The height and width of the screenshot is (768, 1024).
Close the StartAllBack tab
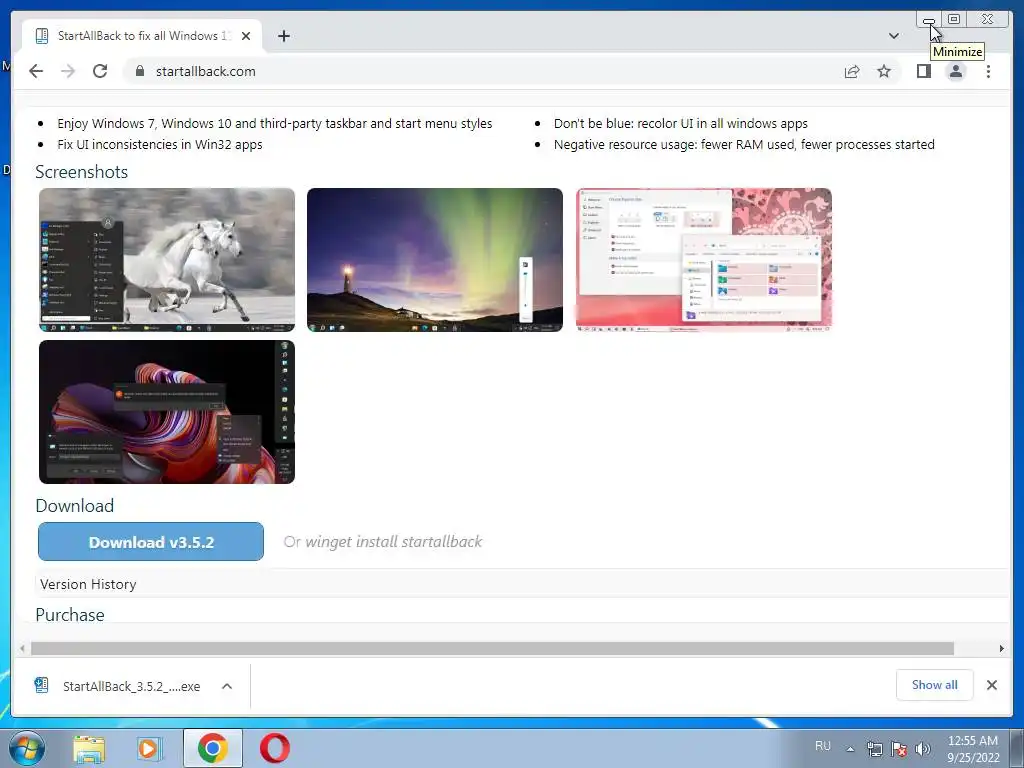click(x=246, y=36)
